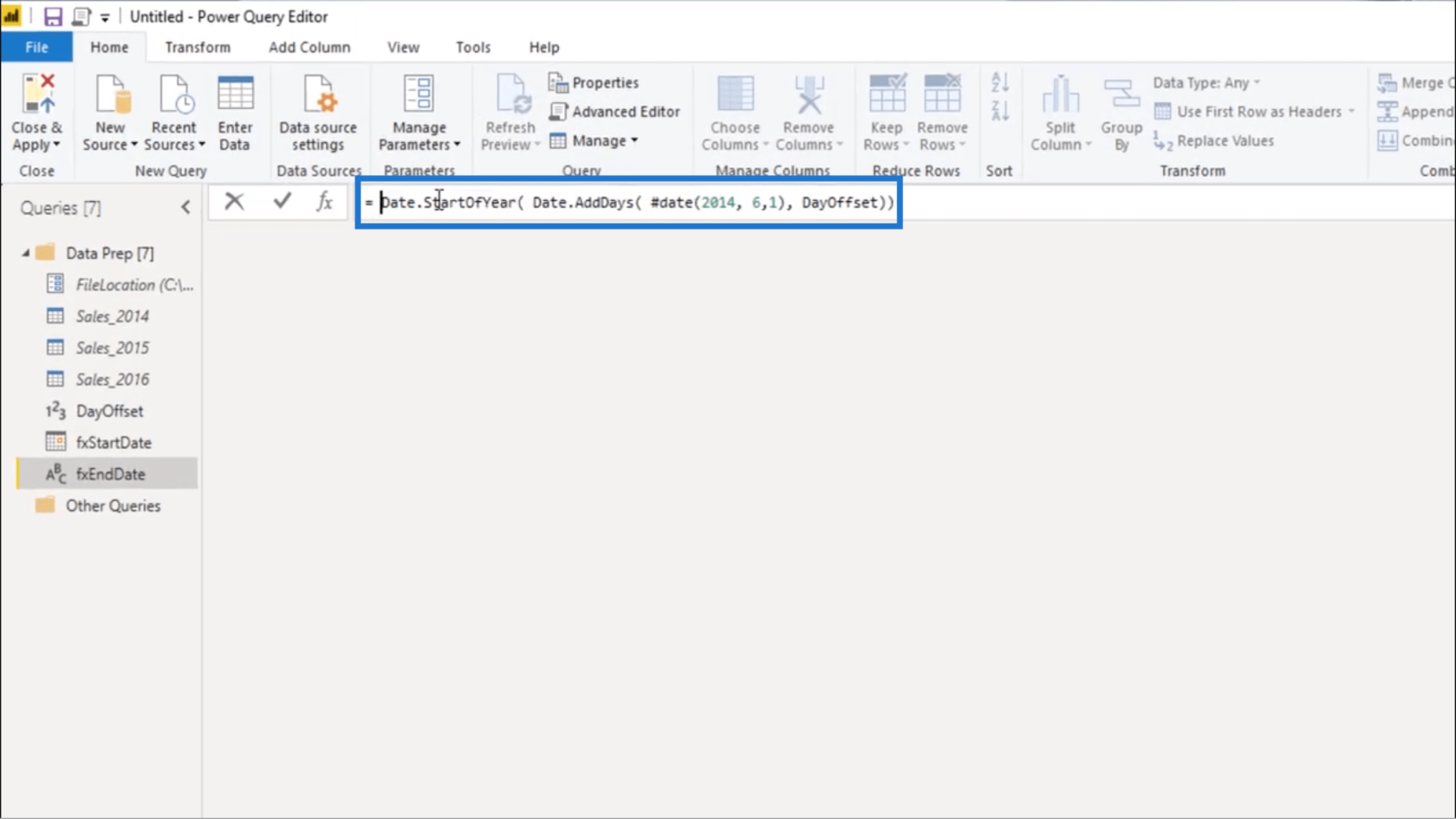Image resolution: width=1456 pixels, height=819 pixels.
Task: Click the Keep Rows icon
Action: (x=887, y=94)
